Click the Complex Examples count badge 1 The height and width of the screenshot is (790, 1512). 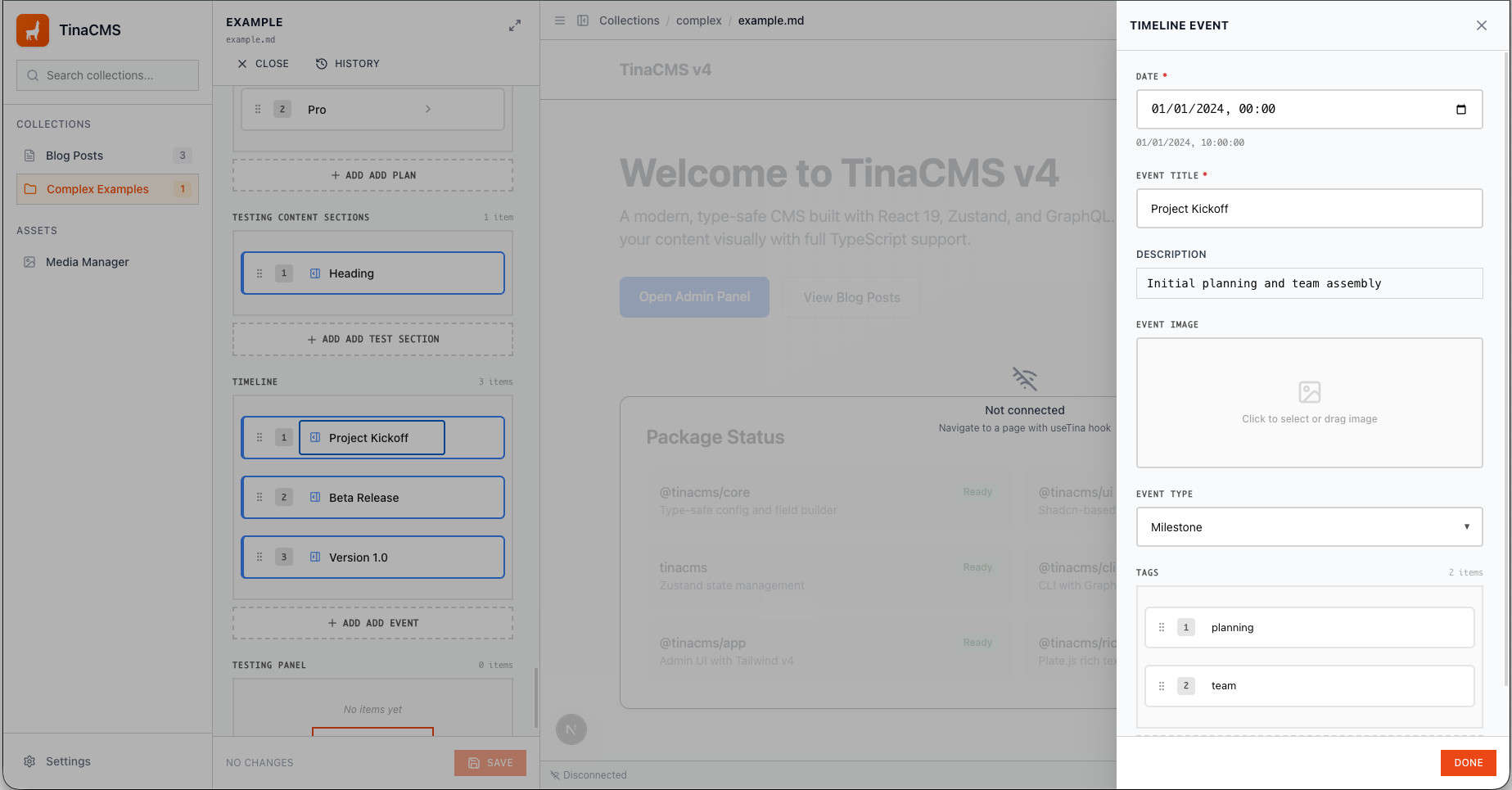[x=183, y=189]
